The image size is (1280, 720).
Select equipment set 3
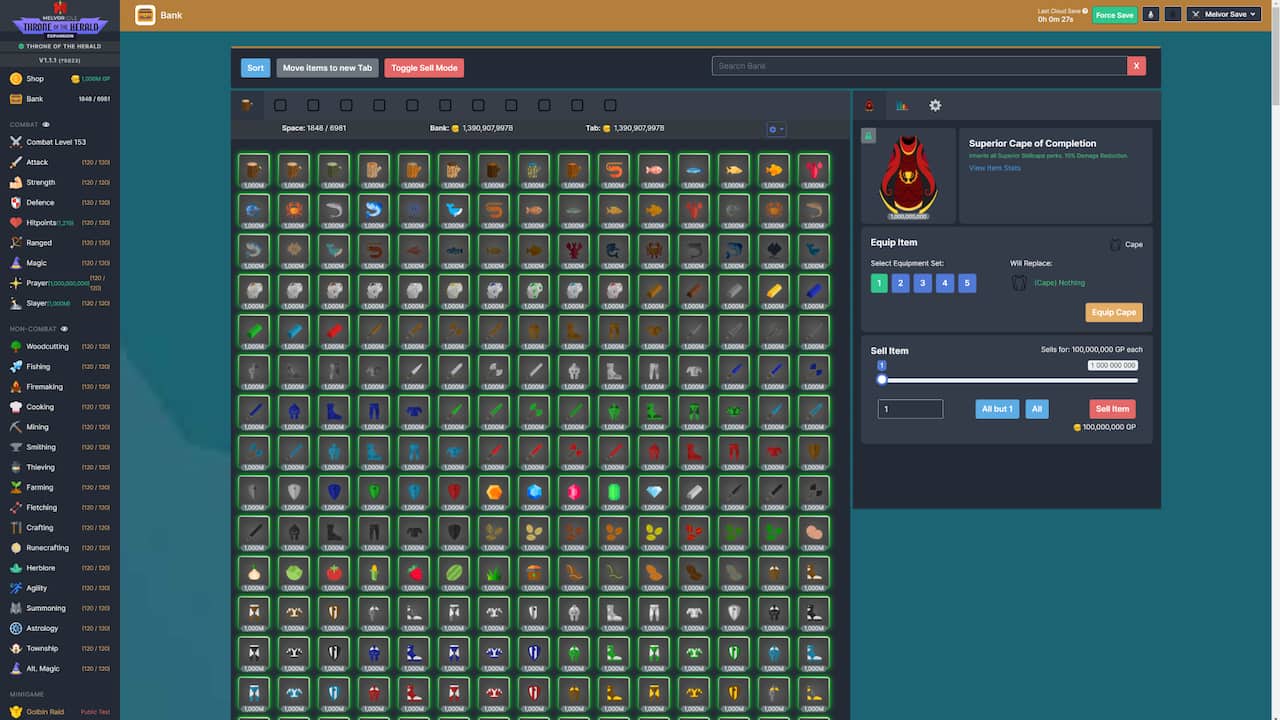tap(923, 283)
